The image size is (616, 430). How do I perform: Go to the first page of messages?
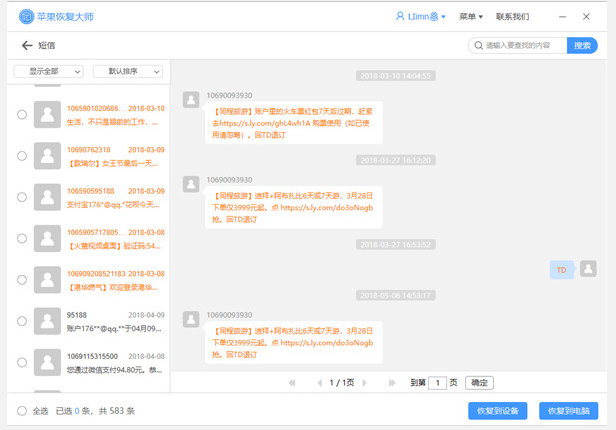292,383
